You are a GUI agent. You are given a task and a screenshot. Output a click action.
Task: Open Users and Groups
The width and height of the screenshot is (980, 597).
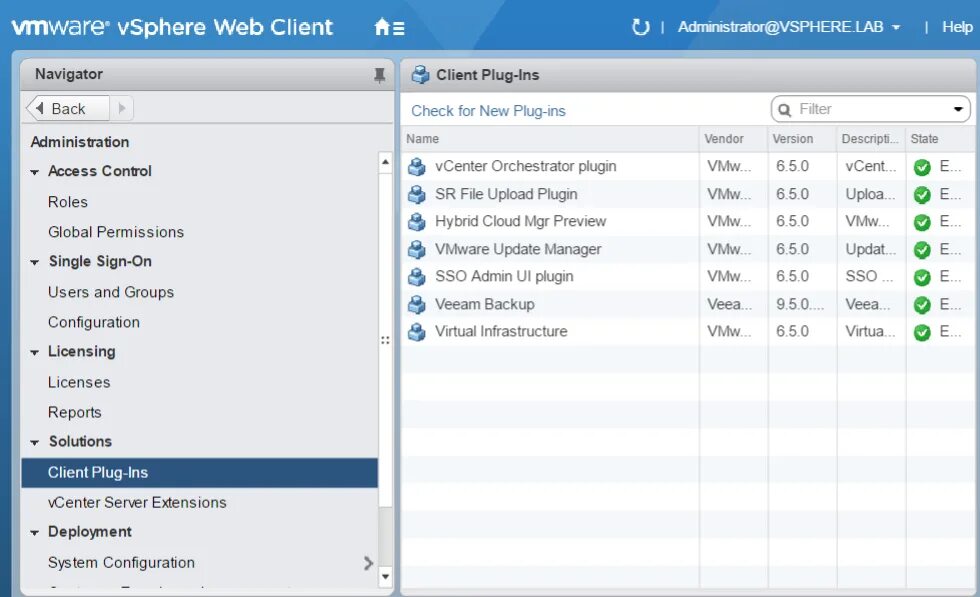[111, 292]
